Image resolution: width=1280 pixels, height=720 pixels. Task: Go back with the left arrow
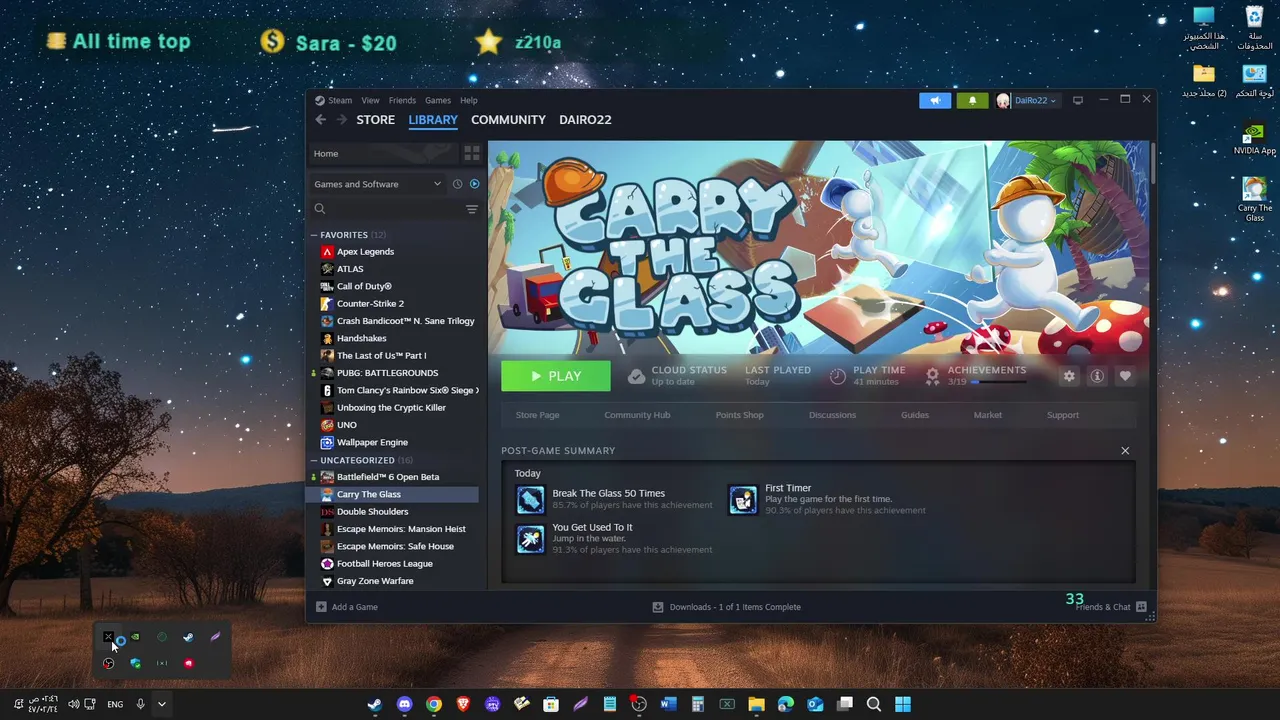click(x=320, y=120)
